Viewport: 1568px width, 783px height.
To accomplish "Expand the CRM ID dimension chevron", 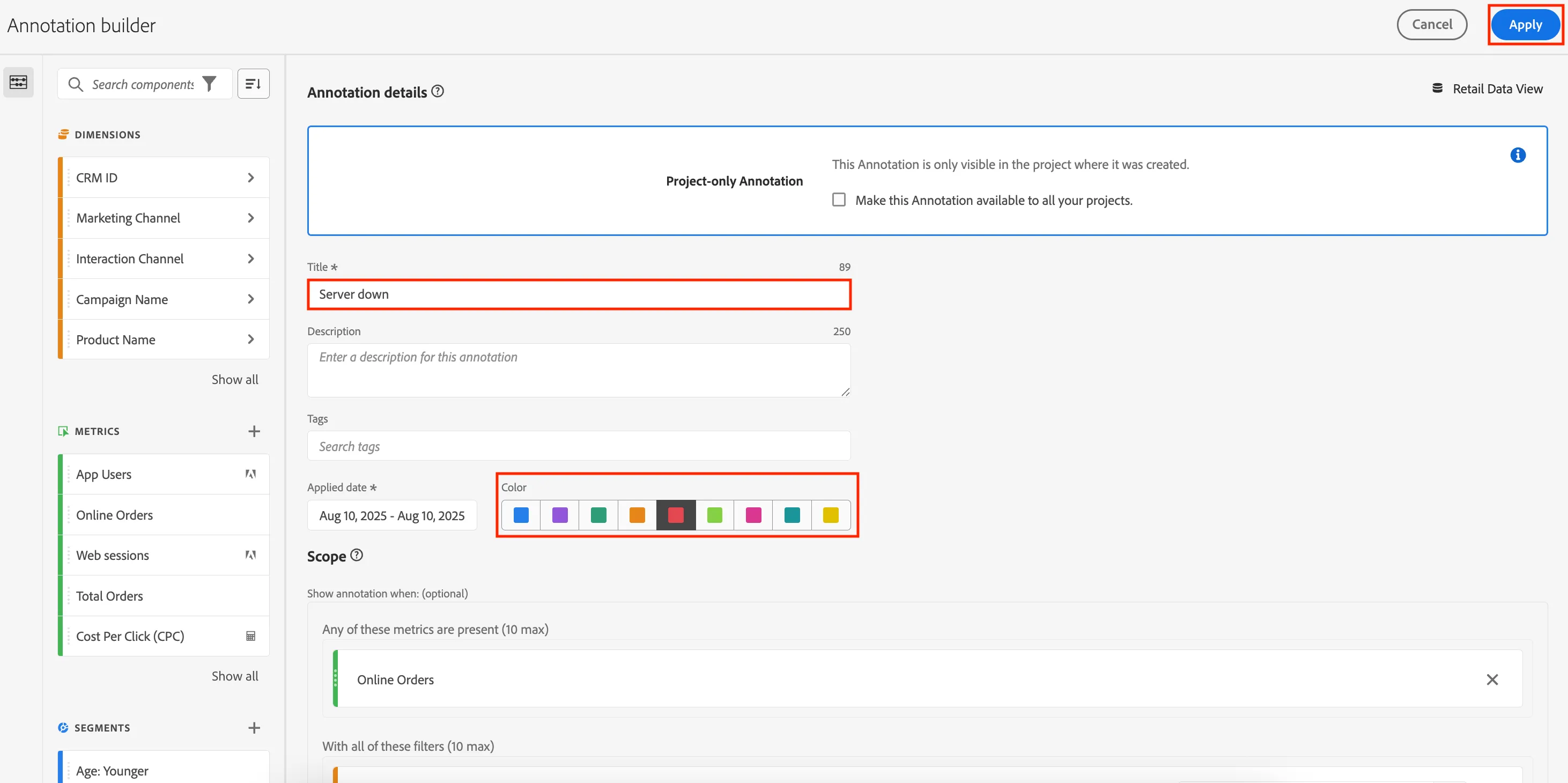I will 251,178.
